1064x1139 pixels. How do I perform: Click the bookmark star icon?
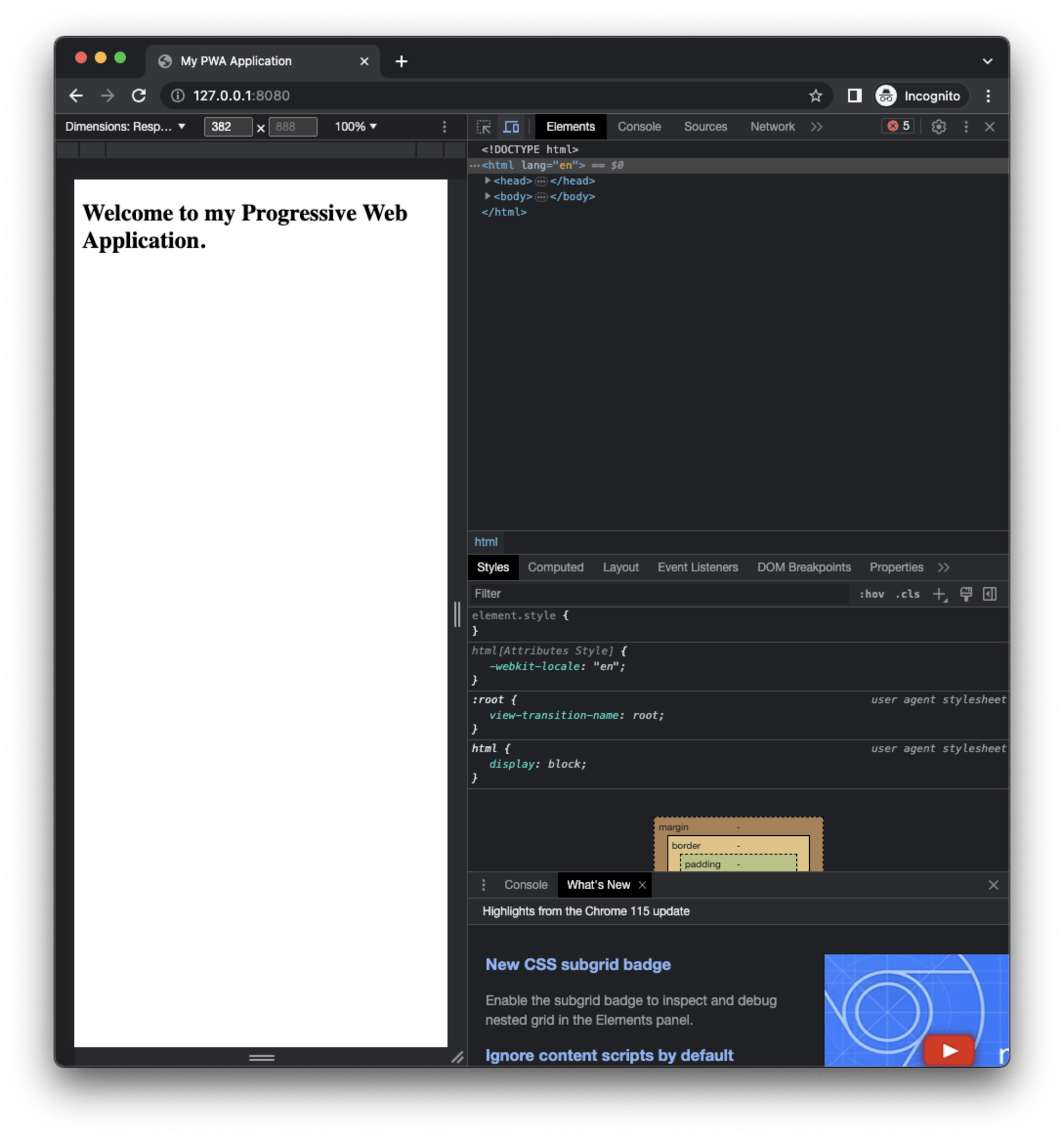pos(815,96)
